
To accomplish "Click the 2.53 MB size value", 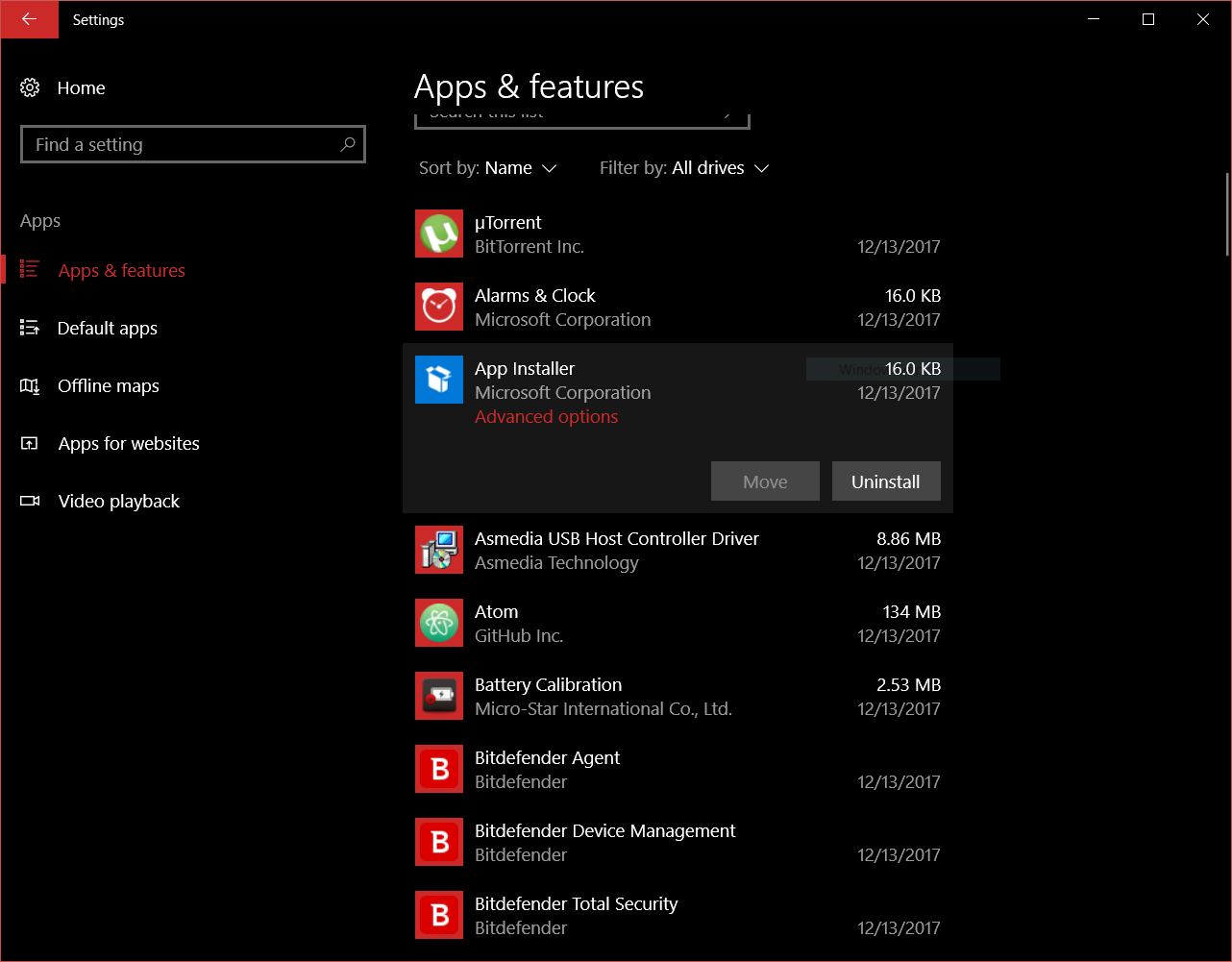I will [x=909, y=685].
